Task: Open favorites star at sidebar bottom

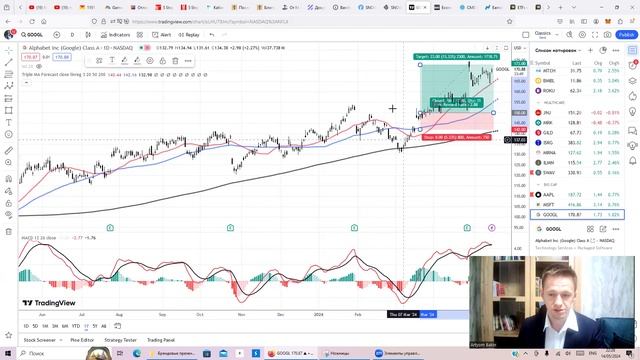Action: 9,335
